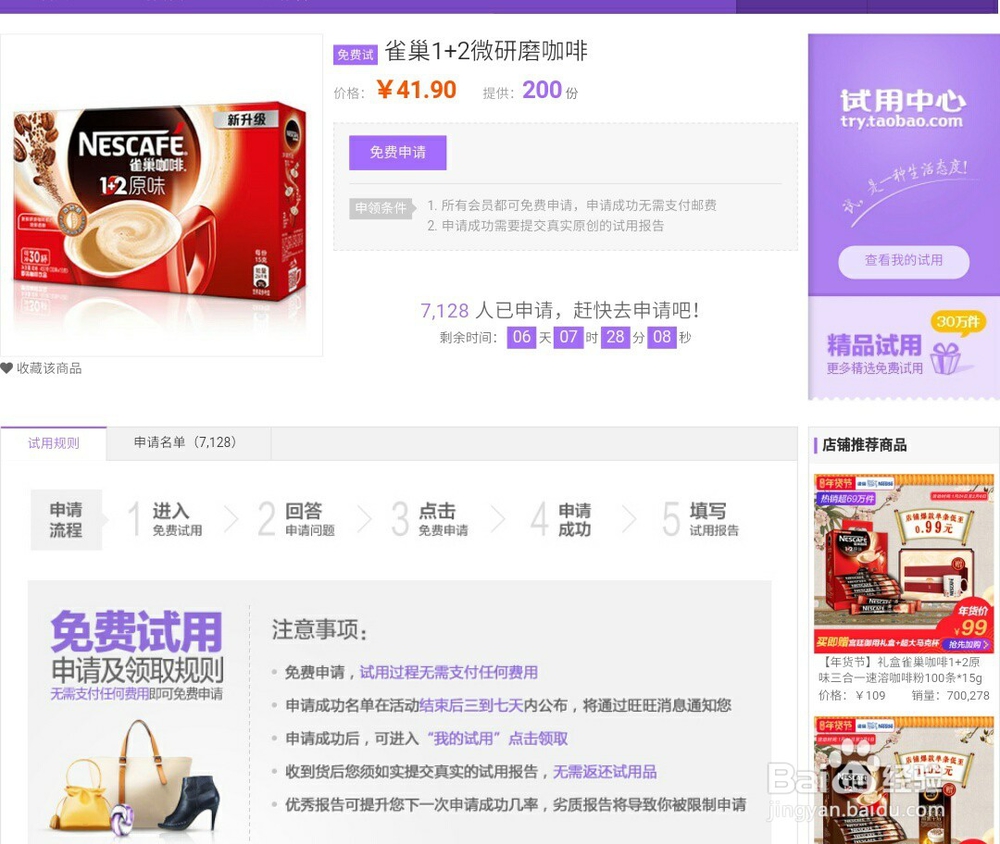Image resolution: width=1000 pixels, height=844 pixels.
Task: Click step 2 回答申请问题
Action: click(297, 519)
